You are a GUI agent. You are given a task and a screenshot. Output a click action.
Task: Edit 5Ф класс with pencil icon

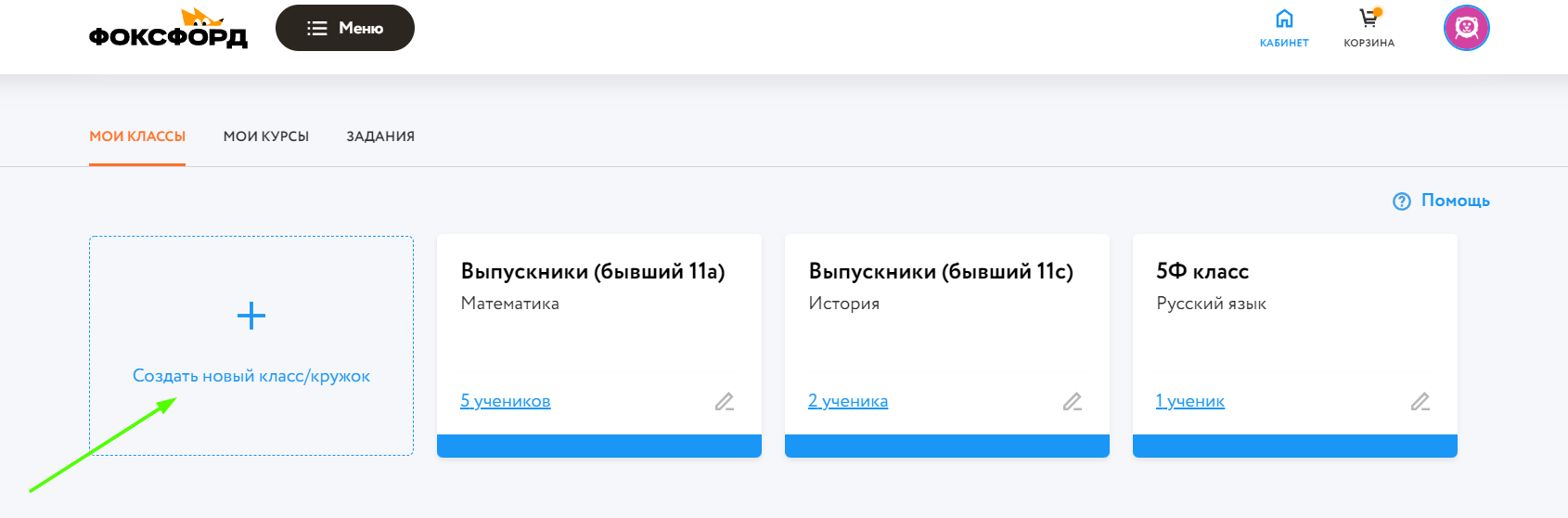point(1420,401)
